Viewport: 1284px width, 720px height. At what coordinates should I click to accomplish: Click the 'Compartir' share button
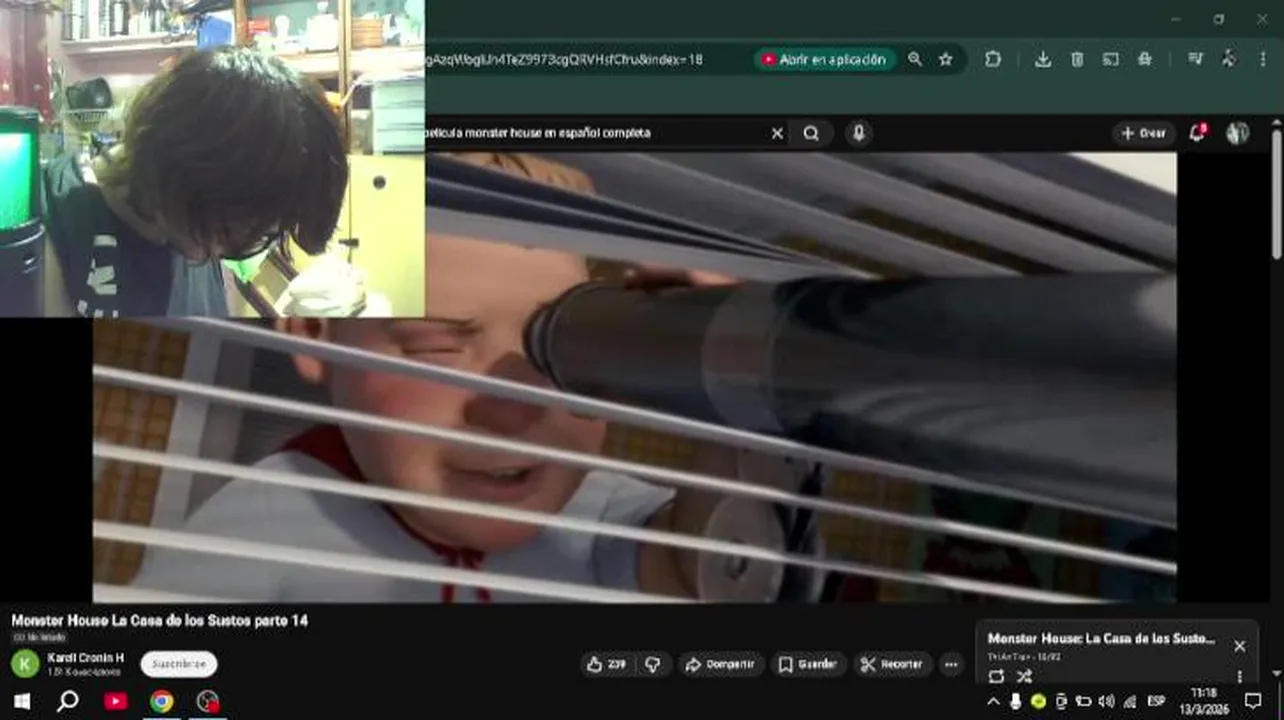(721, 664)
